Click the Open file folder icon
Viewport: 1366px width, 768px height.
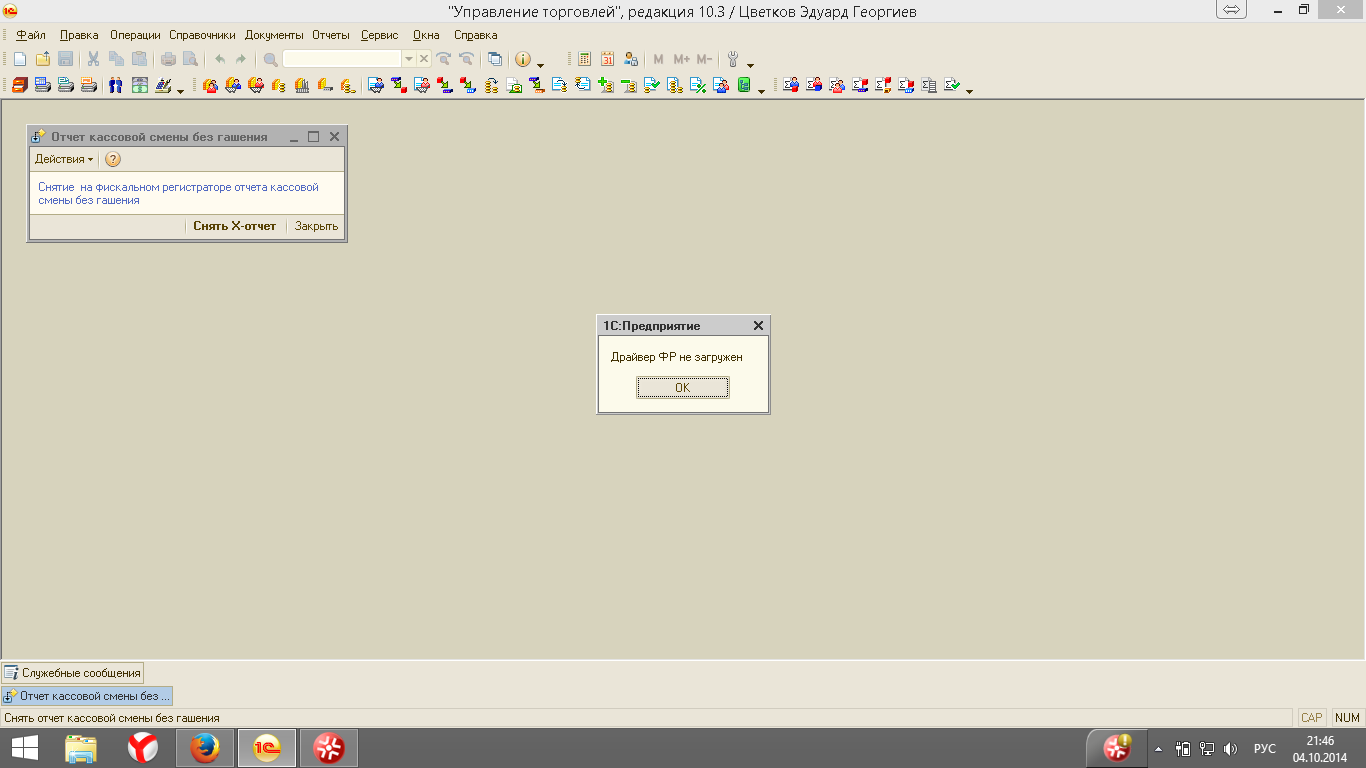[x=42, y=59]
